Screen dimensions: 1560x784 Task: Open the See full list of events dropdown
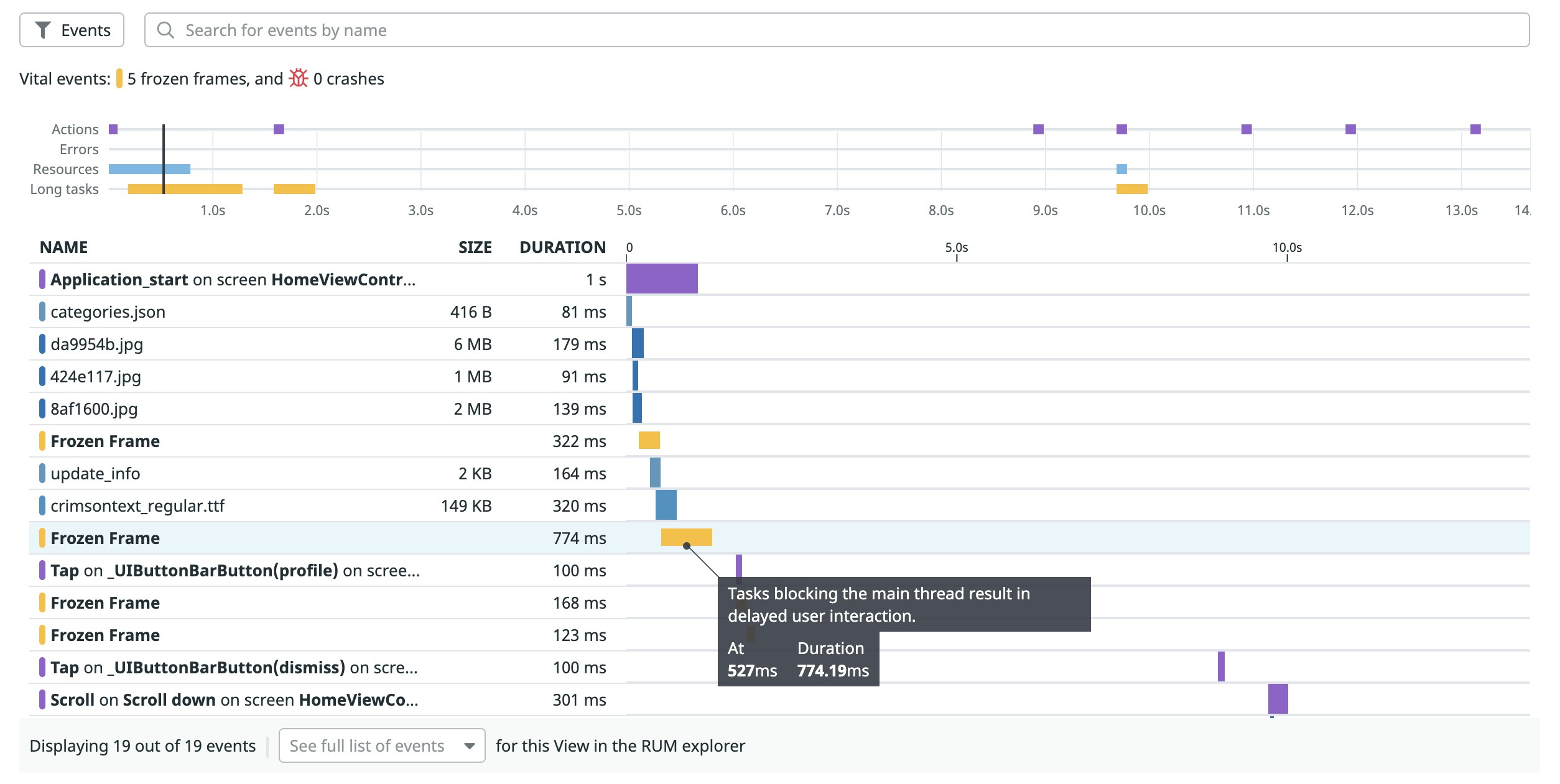coord(381,745)
